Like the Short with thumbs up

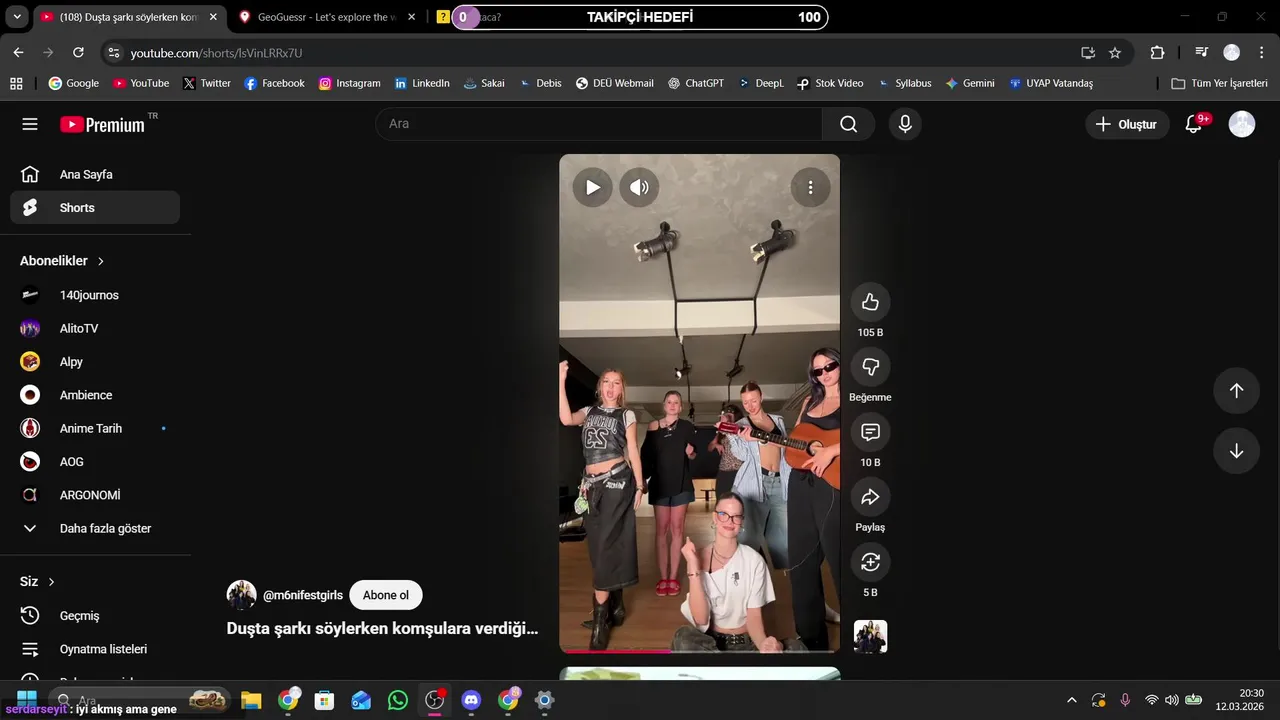click(x=870, y=302)
